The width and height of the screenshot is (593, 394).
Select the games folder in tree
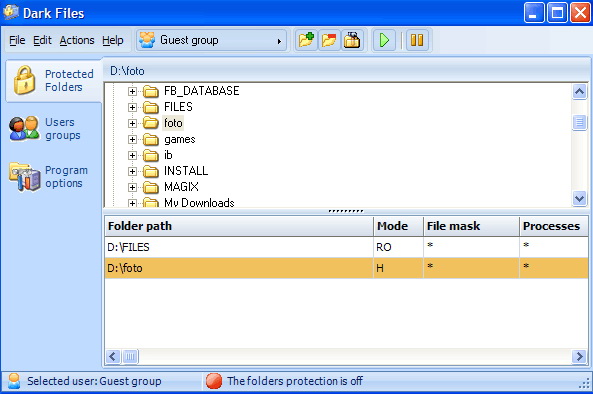click(180, 140)
